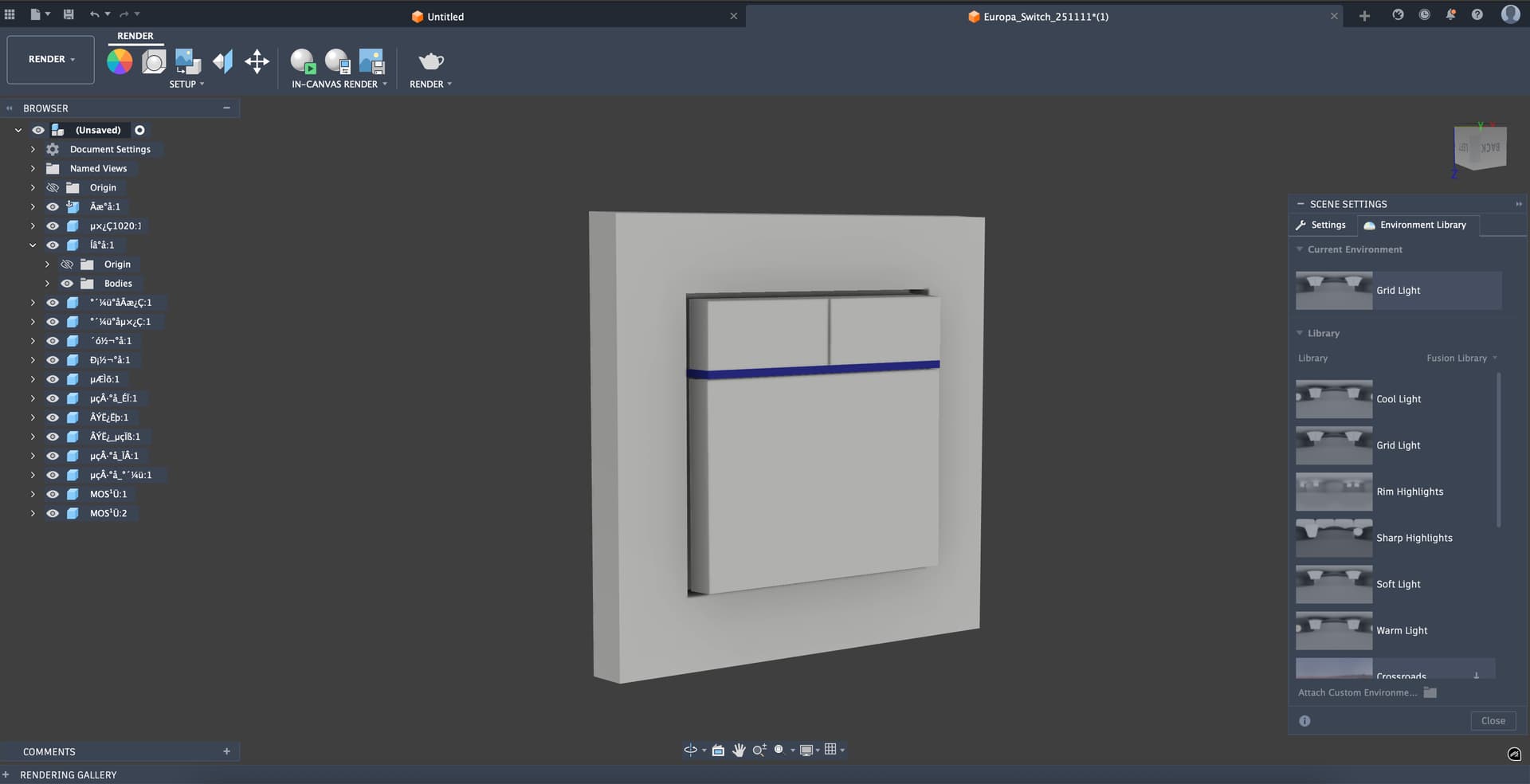Select the Decal tool icon
Screen dimensions: 1530x784
(x=188, y=61)
